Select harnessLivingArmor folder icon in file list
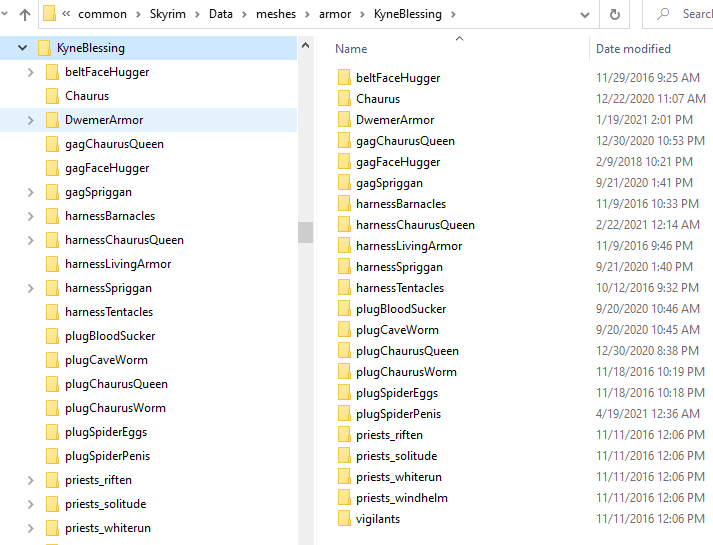Viewport: 713px width, 545px height. pyautogui.click(x=344, y=245)
